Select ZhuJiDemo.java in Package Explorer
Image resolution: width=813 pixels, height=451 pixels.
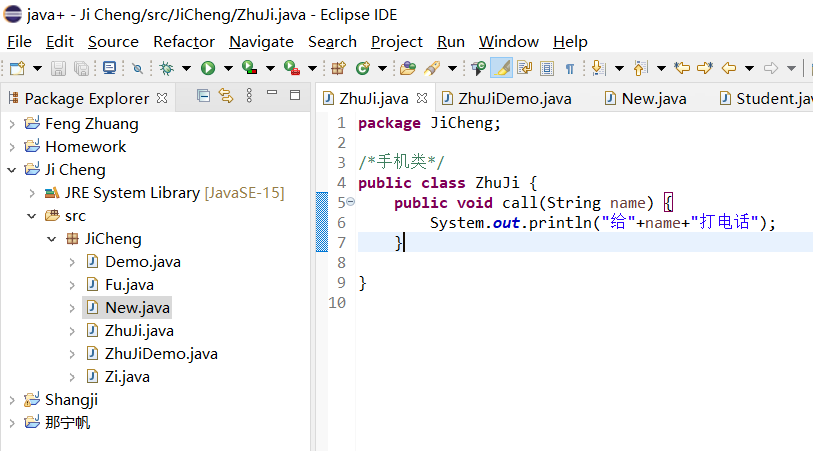(152, 354)
